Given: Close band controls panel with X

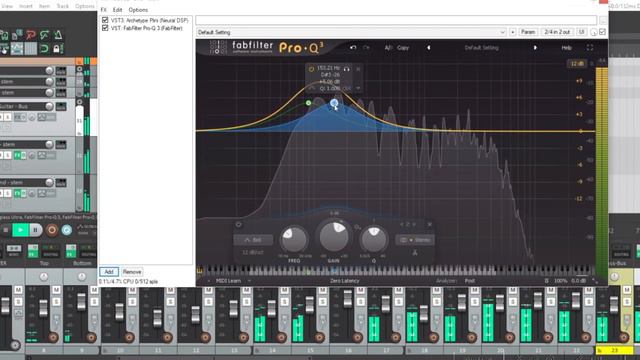Looking at the screenshot, I should 429,224.
